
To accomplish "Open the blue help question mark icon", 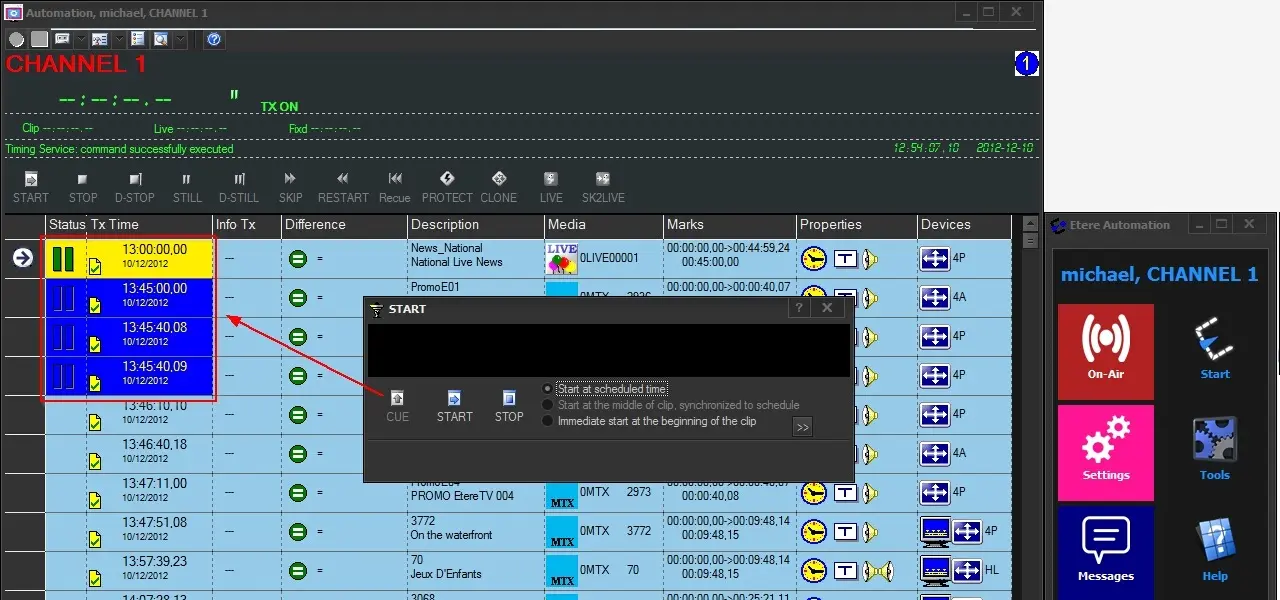I will coord(213,40).
